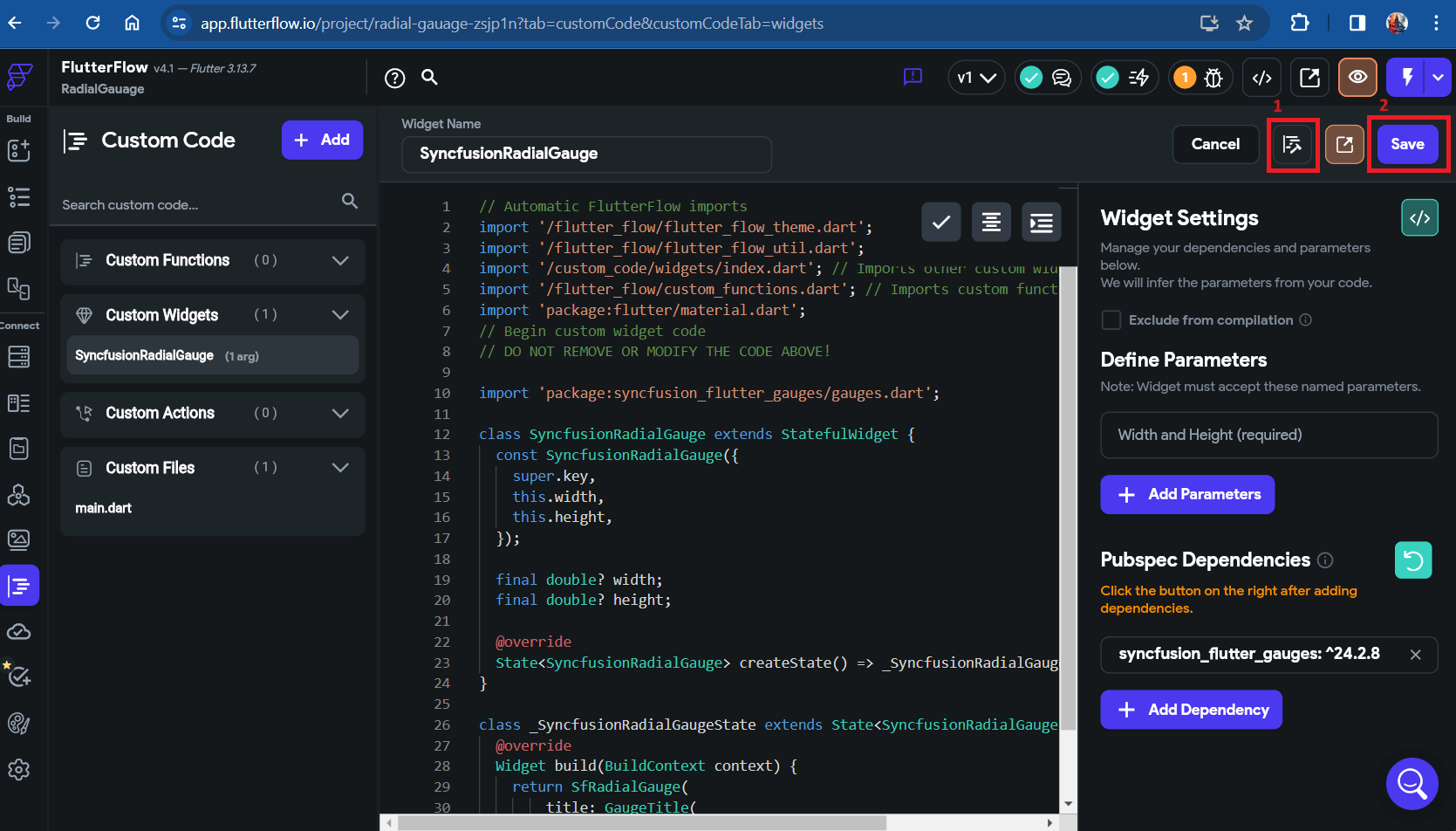This screenshot has width=1456, height=831.
Task: Click the code editor horizontal scrollbar
Action: (x=642, y=822)
